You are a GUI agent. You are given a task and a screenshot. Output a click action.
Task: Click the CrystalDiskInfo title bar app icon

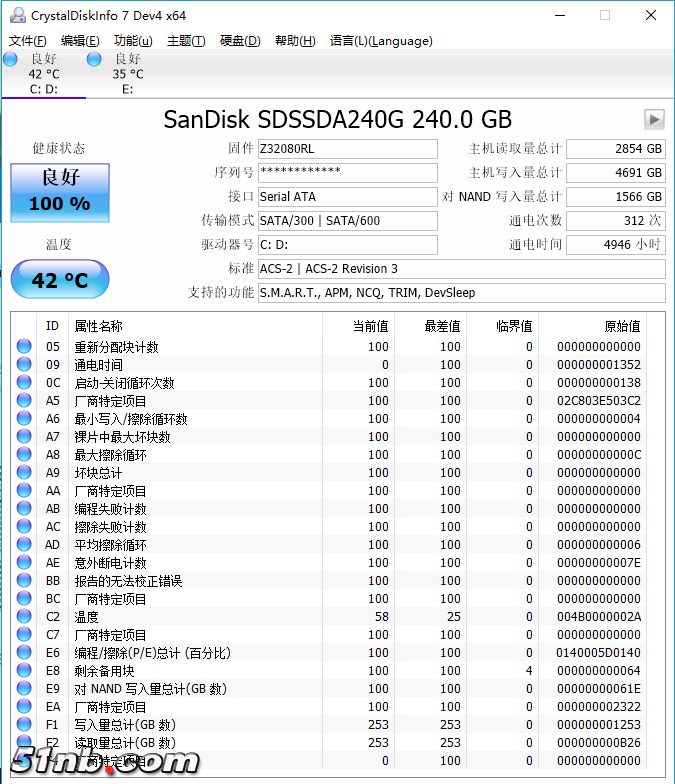click(x=18, y=15)
